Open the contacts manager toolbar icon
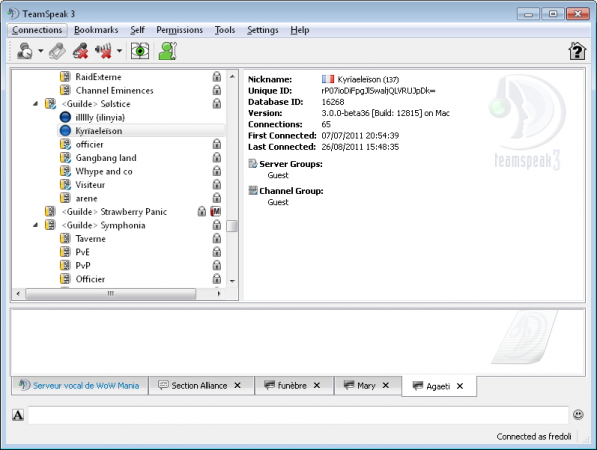597x450 pixels. pyautogui.click(x=168, y=51)
